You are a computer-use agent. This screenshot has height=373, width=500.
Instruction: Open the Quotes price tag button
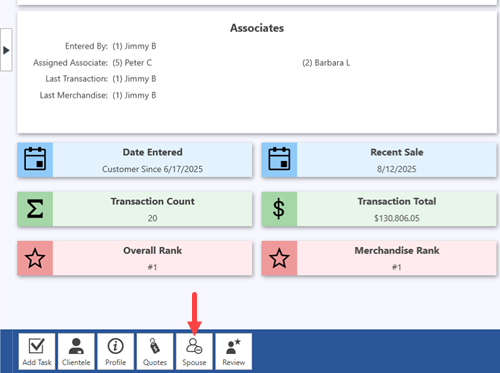click(x=155, y=351)
